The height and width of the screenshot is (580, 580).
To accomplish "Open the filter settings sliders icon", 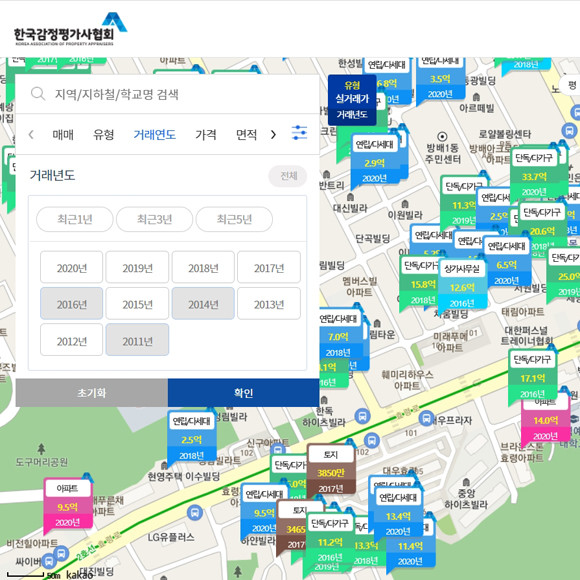I will (x=299, y=133).
